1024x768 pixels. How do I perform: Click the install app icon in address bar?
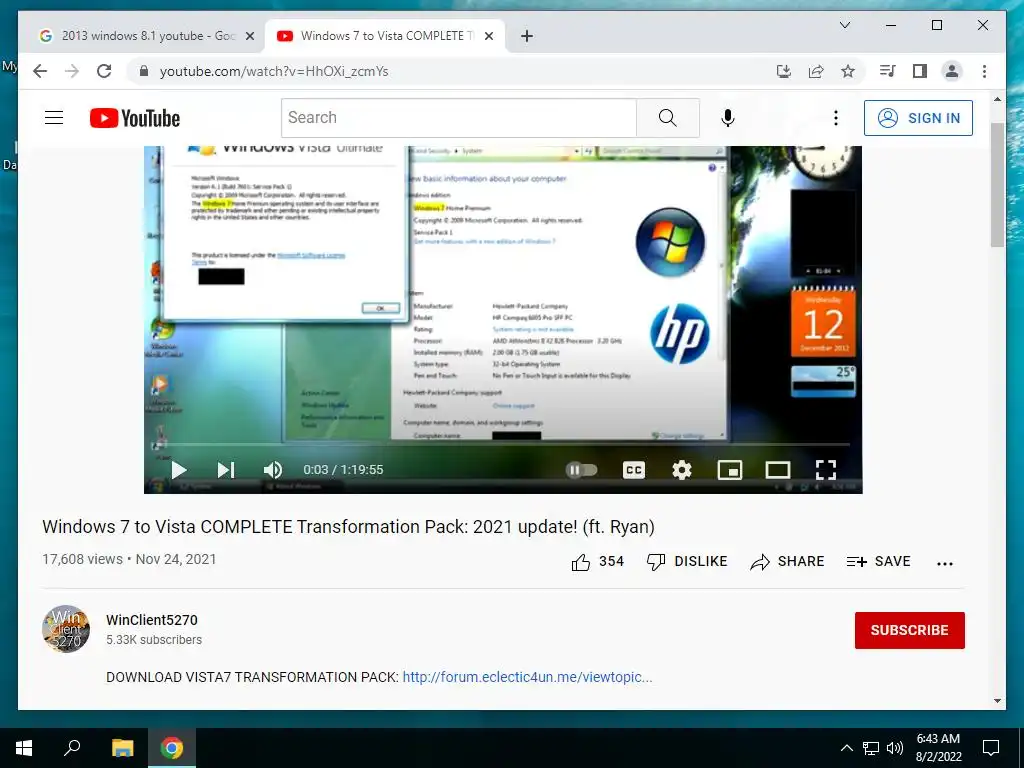pos(784,71)
